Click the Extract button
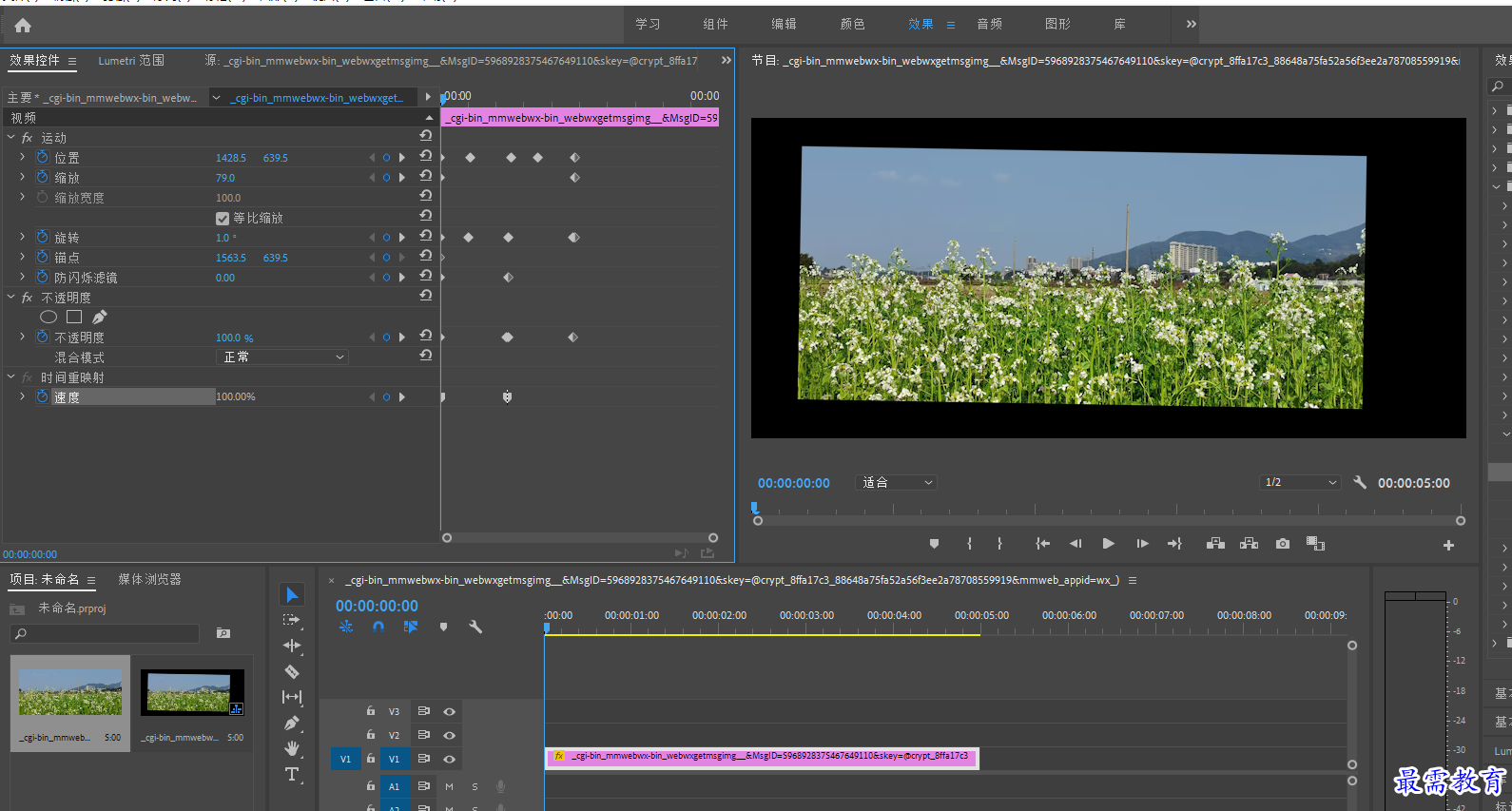This screenshot has width=1512, height=811. pyautogui.click(x=1250, y=544)
